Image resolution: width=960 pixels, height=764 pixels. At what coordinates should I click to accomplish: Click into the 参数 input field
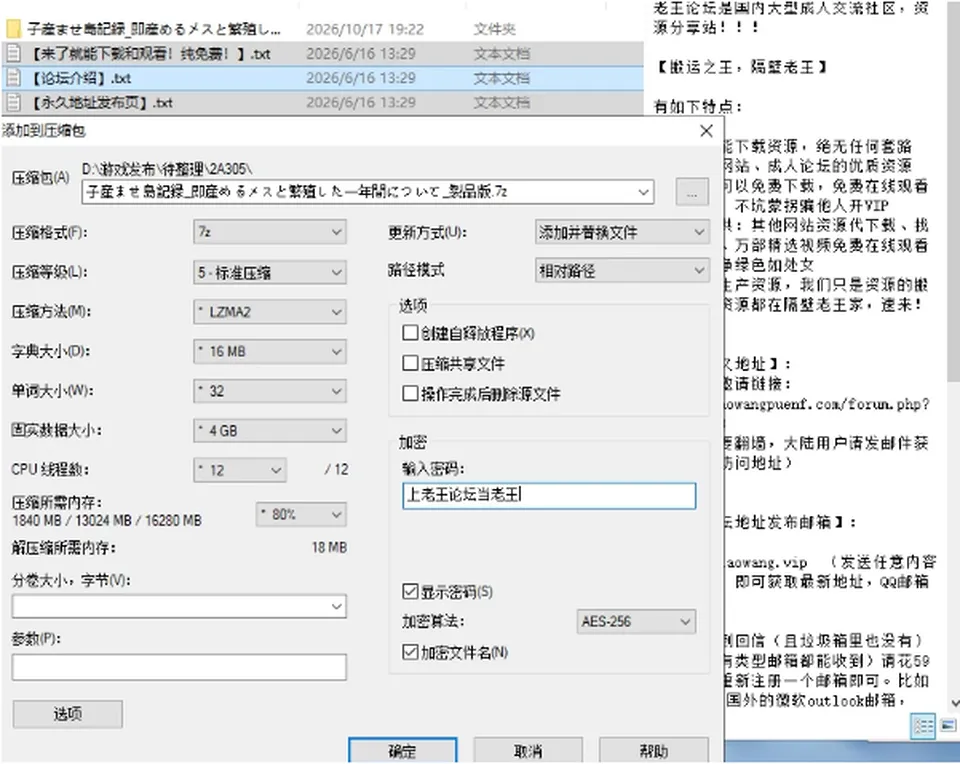(179, 667)
